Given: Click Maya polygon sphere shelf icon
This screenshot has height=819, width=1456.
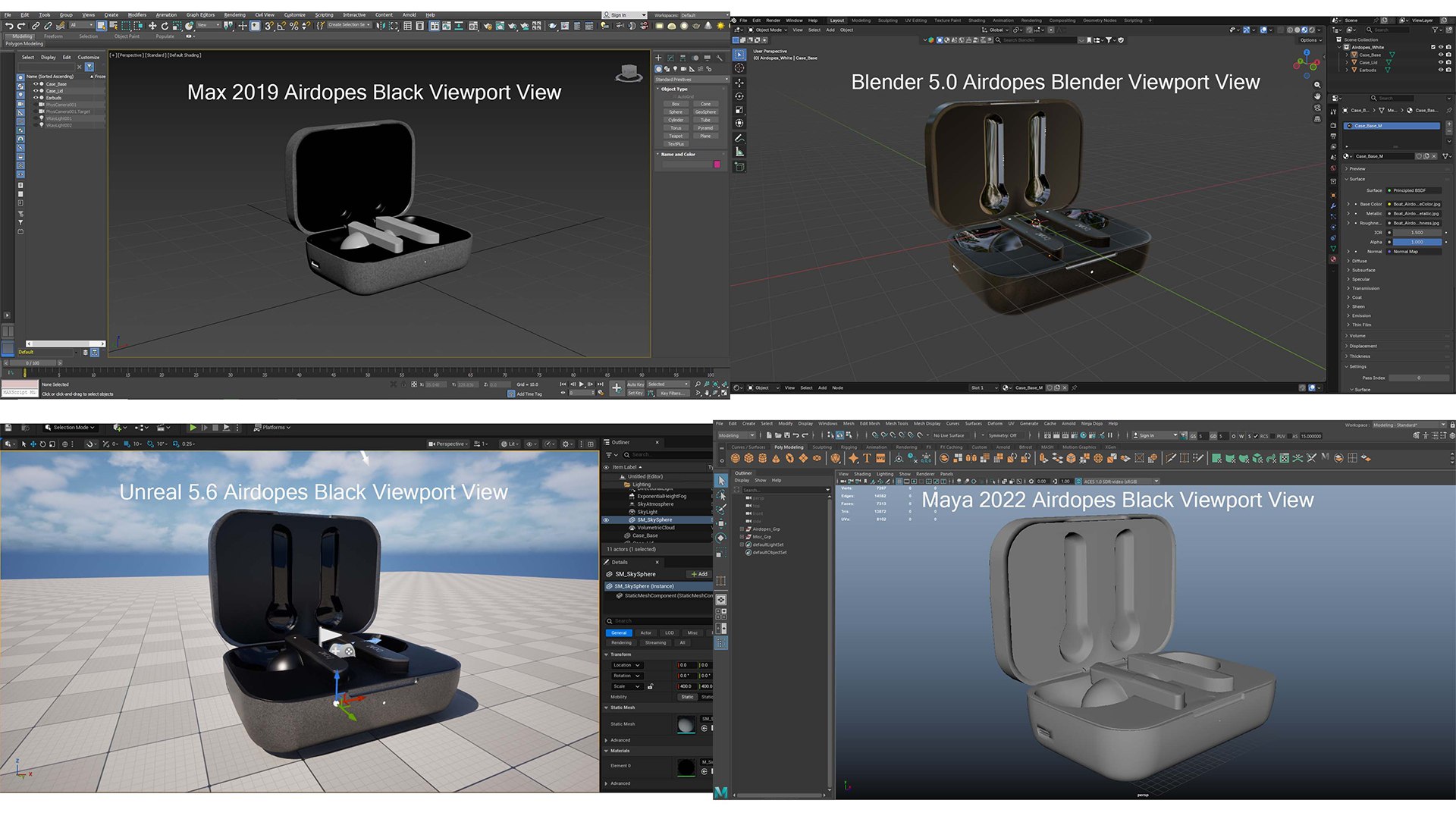Looking at the screenshot, I should (x=736, y=458).
